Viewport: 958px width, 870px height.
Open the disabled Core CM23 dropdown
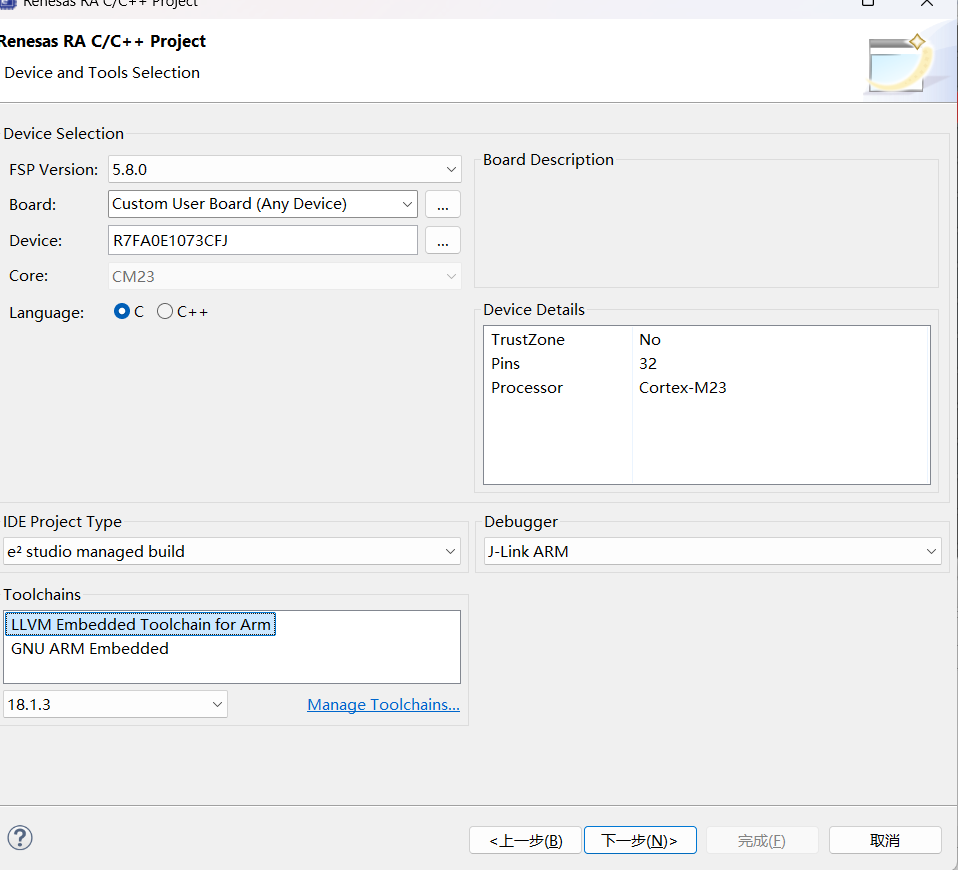(285, 276)
